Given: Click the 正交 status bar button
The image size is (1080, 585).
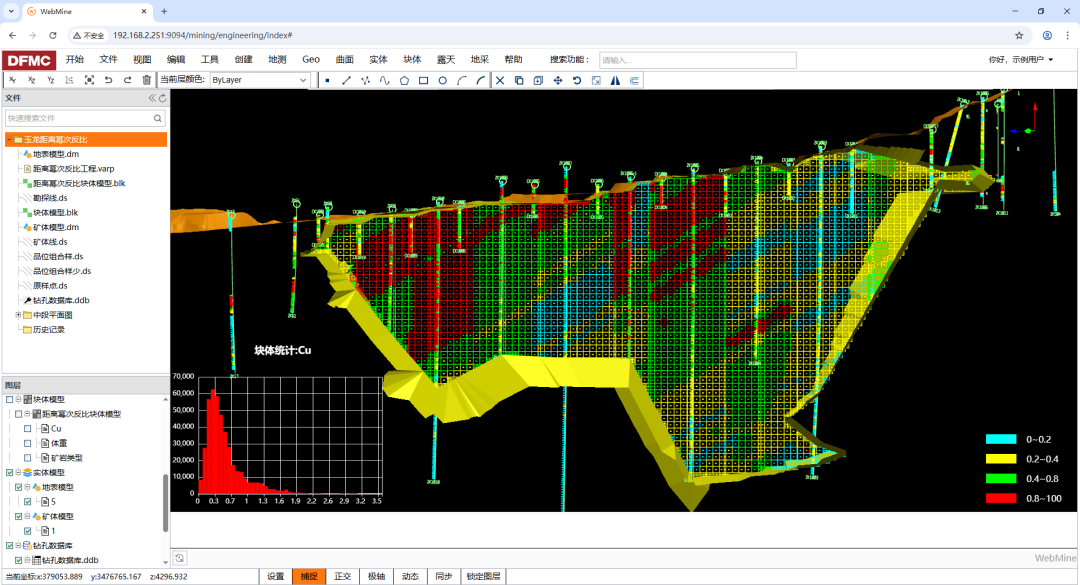Looking at the screenshot, I should tap(342, 577).
